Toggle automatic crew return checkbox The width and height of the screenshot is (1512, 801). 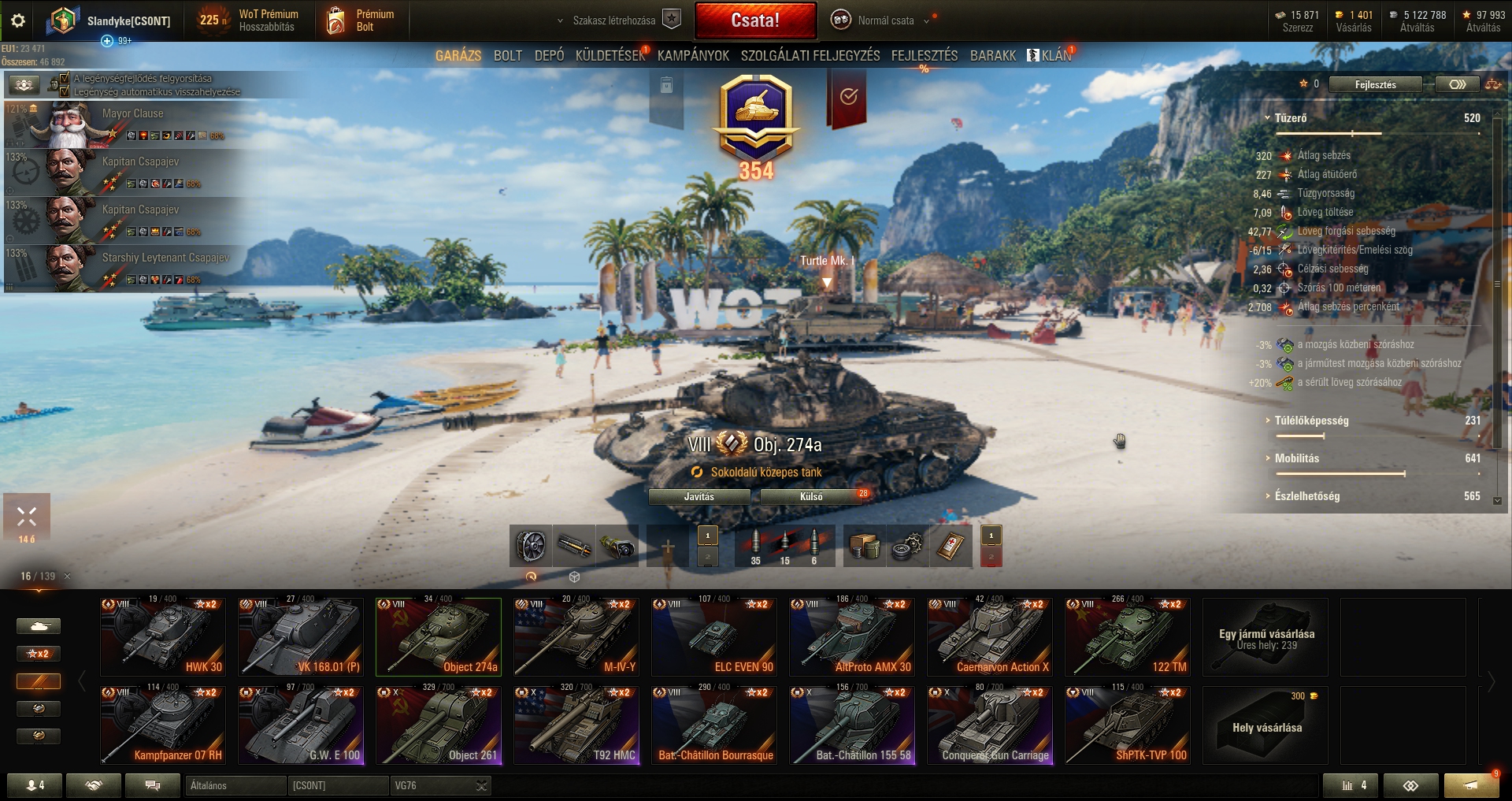point(65,91)
